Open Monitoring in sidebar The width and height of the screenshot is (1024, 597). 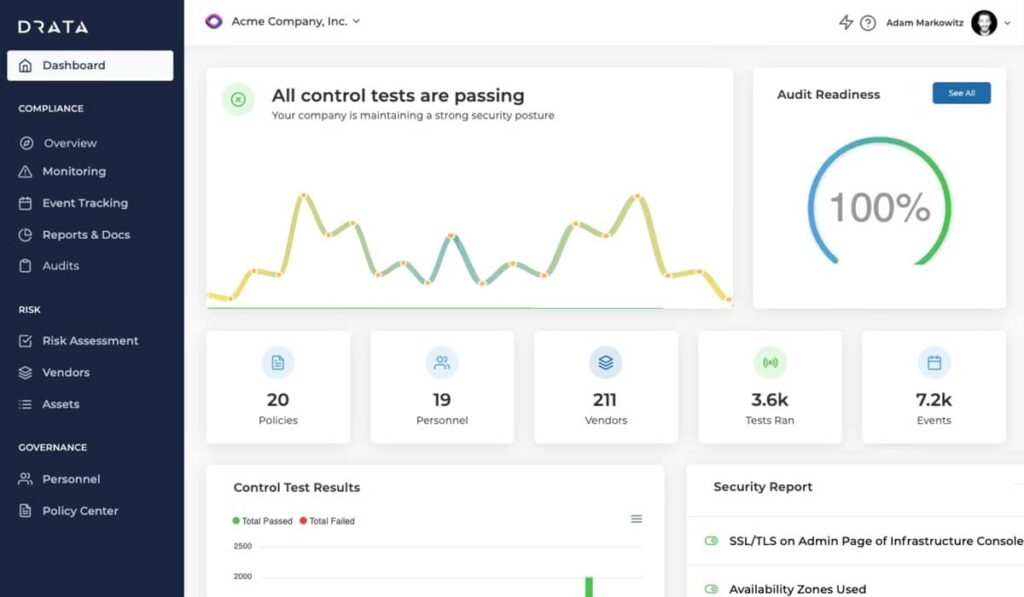click(74, 171)
